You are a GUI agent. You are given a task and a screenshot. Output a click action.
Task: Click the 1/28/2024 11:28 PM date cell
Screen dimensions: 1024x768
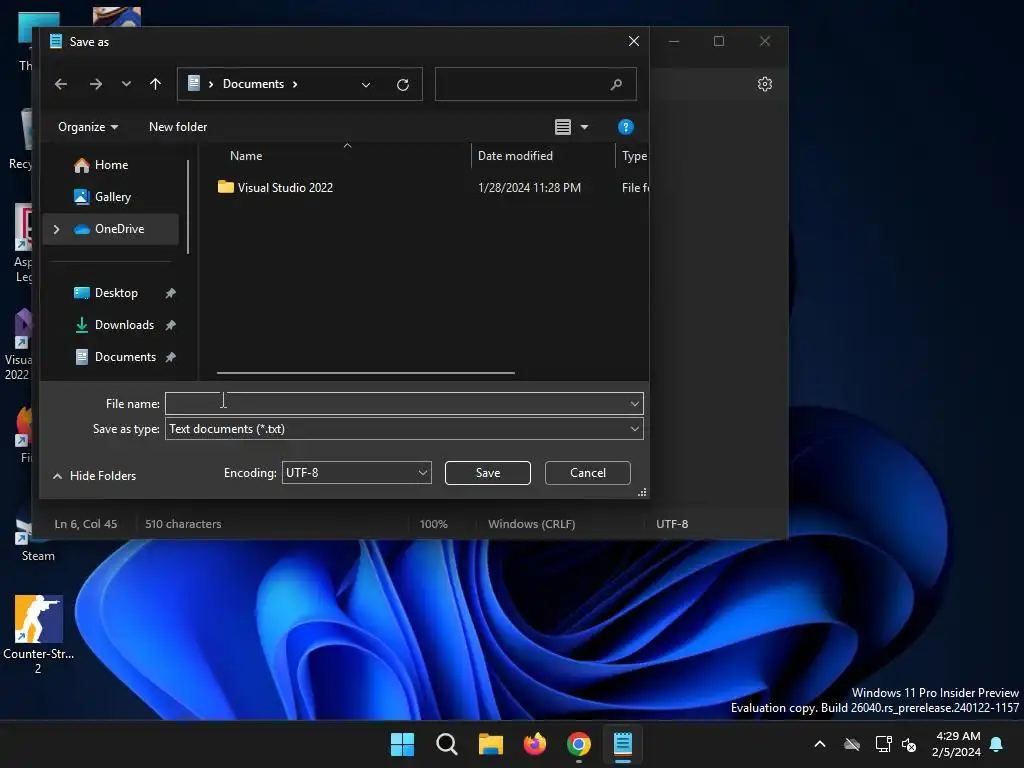[x=529, y=188]
